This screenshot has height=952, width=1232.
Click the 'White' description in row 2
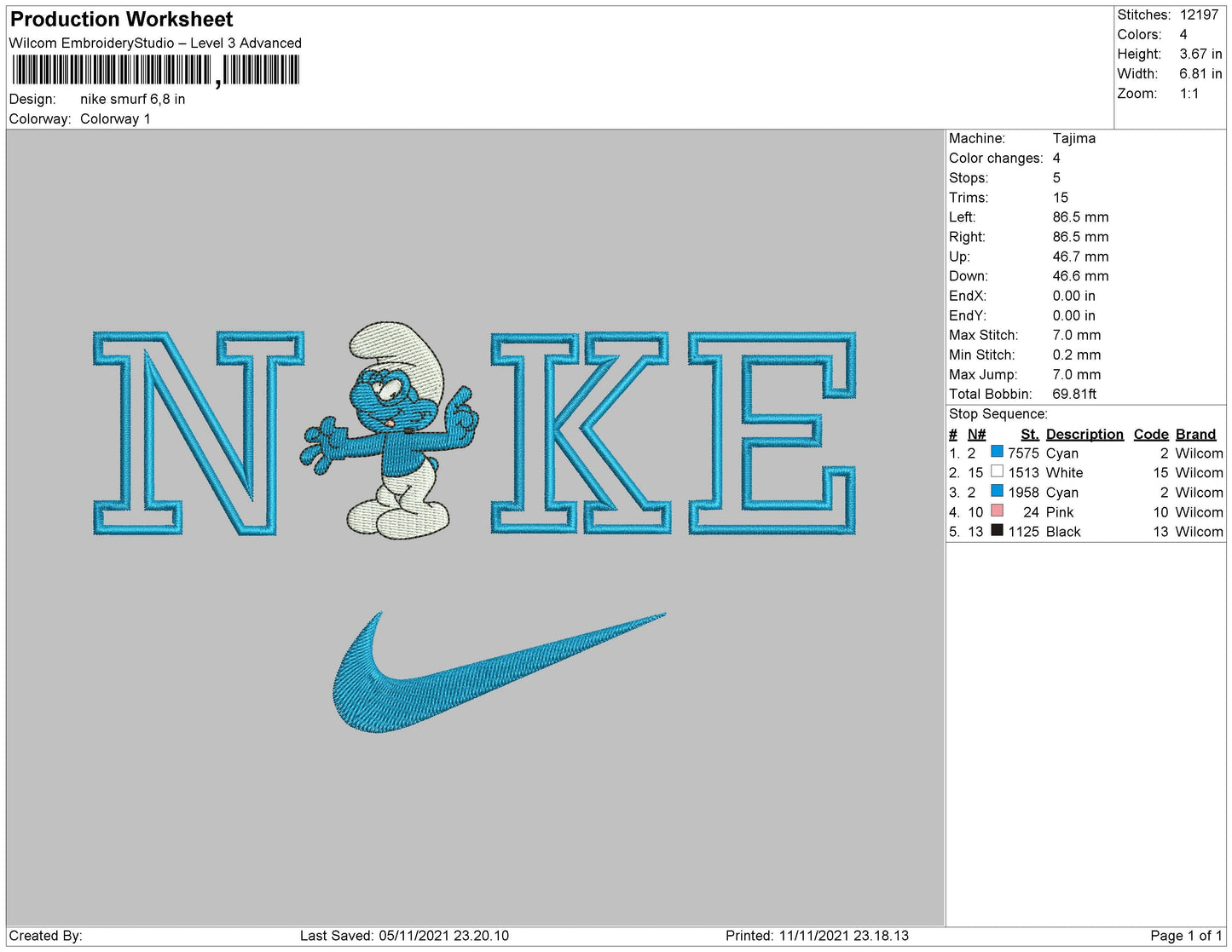(1064, 472)
